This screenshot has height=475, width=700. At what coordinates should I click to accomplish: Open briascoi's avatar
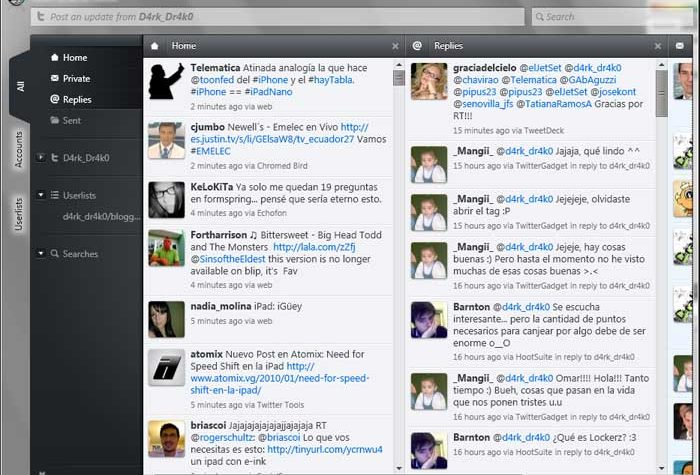click(x=167, y=438)
